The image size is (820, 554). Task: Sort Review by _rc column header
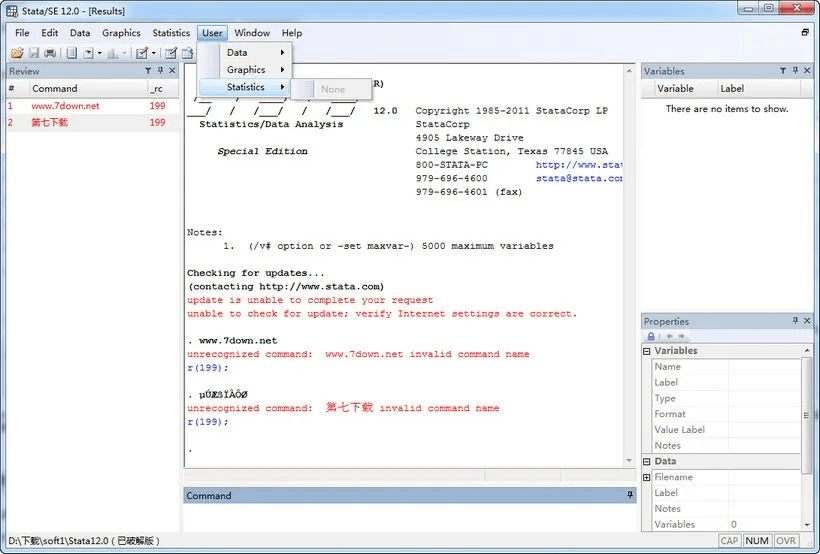(x=163, y=88)
